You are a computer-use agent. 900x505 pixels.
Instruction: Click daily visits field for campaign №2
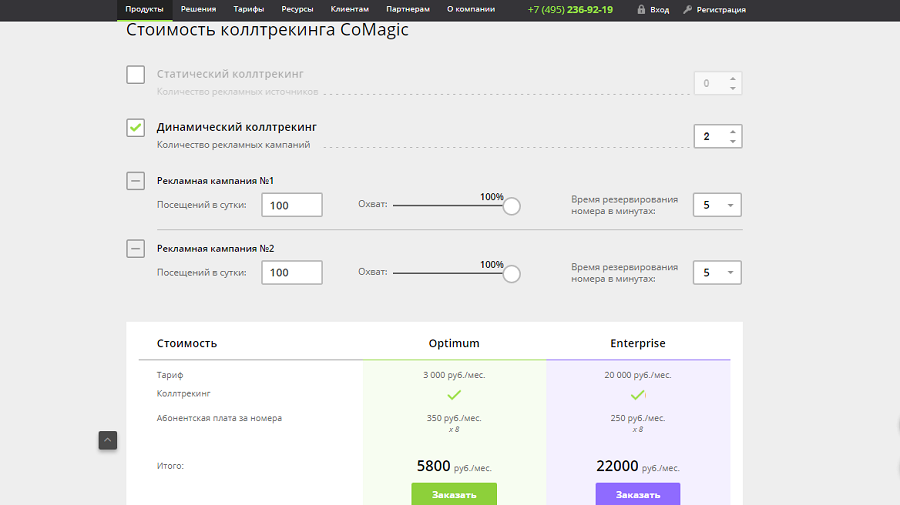coord(292,273)
